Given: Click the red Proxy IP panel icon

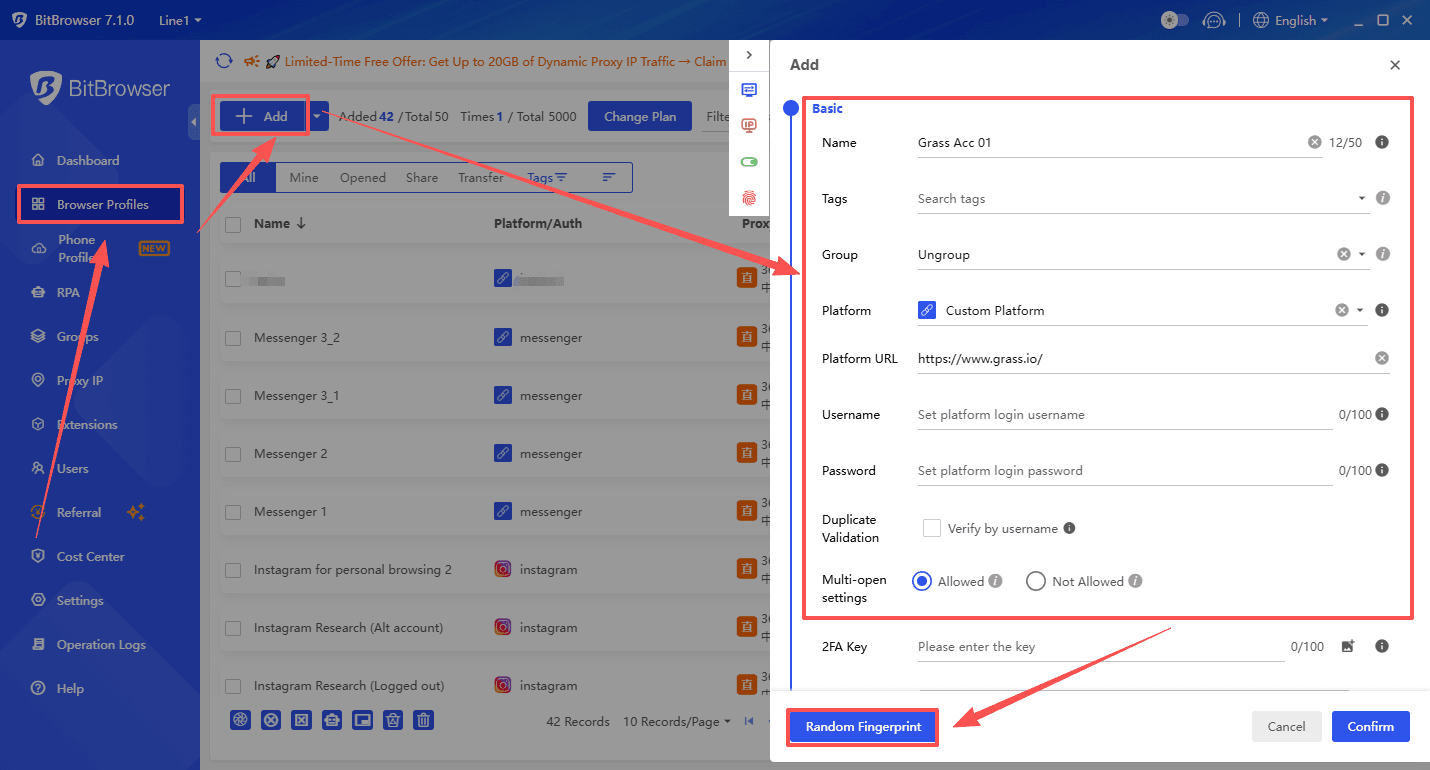Looking at the screenshot, I should (x=750, y=125).
